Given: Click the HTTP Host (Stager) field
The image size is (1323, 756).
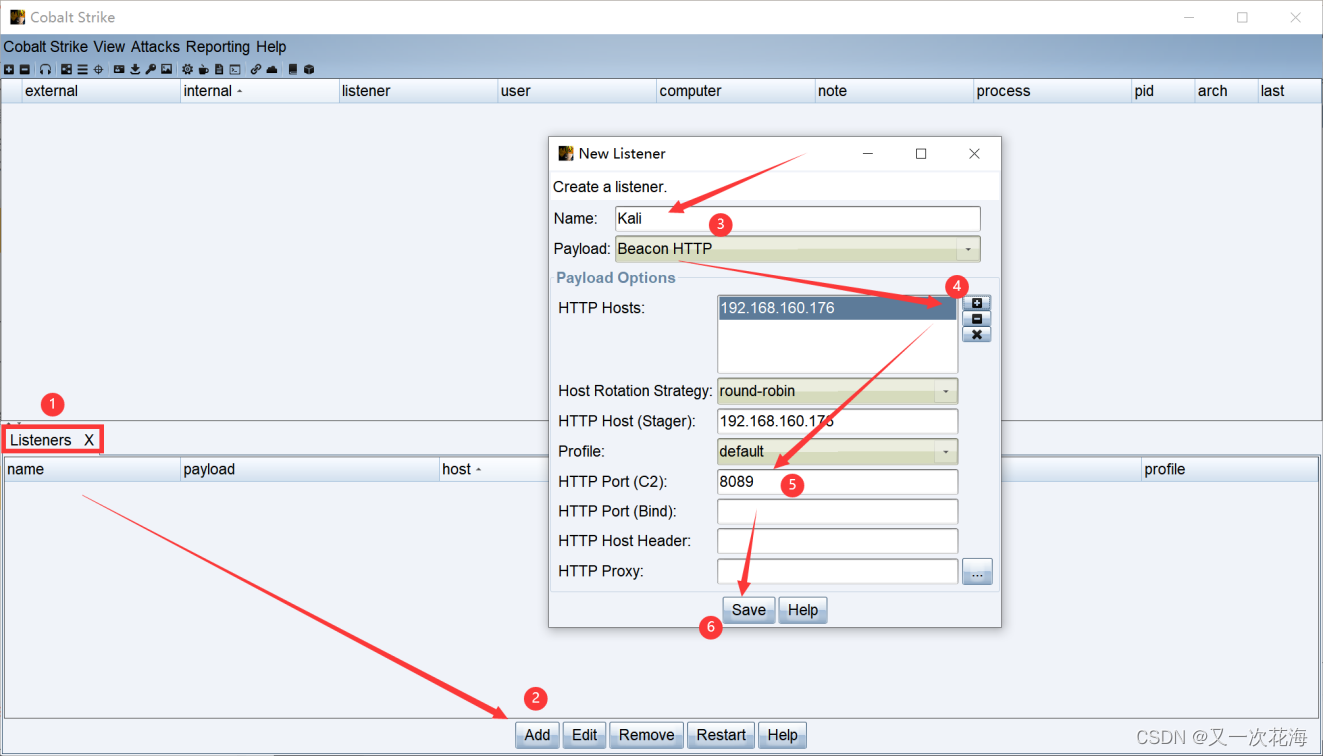Looking at the screenshot, I should tap(837, 421).
